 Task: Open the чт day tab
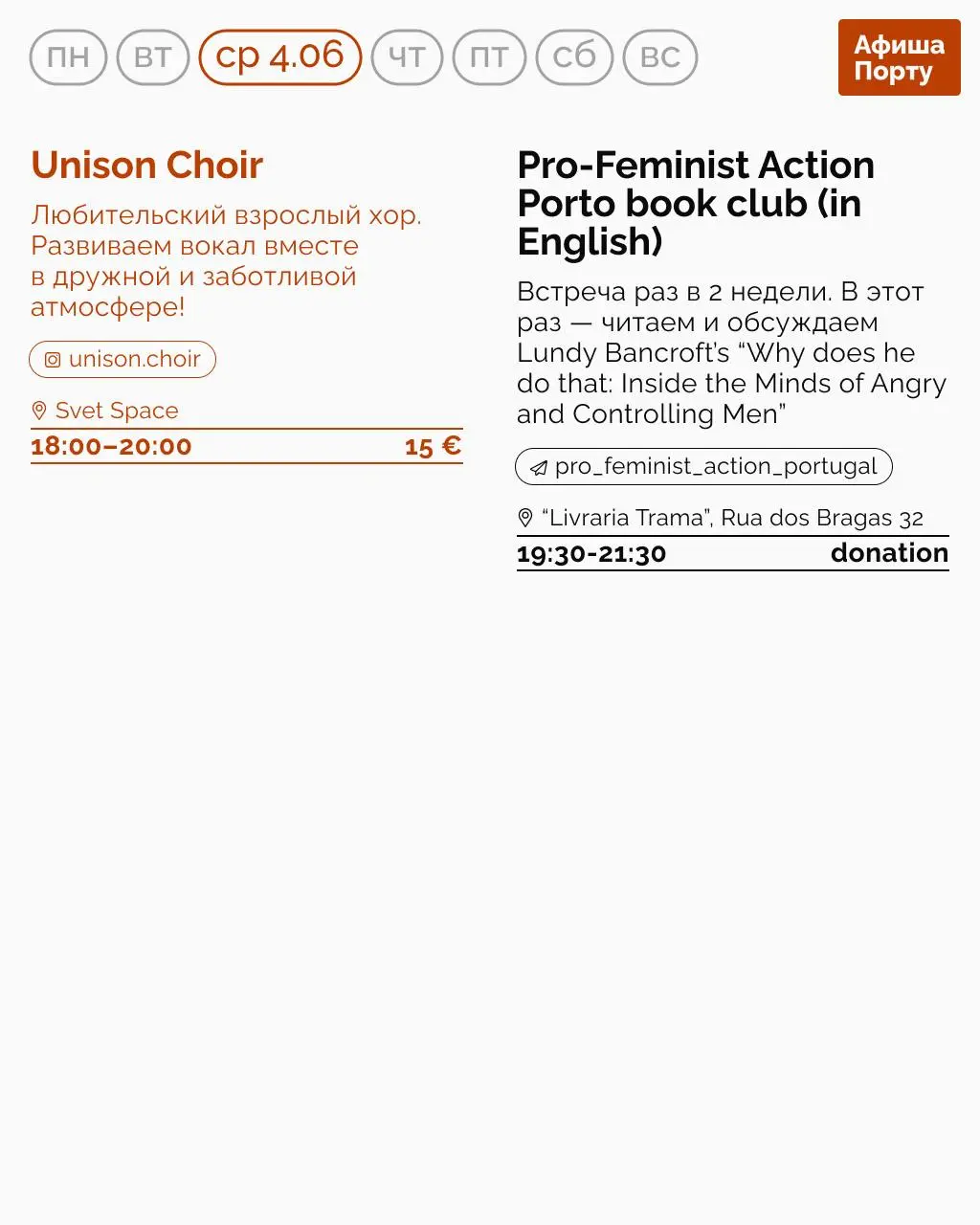(x=407, y=57)
